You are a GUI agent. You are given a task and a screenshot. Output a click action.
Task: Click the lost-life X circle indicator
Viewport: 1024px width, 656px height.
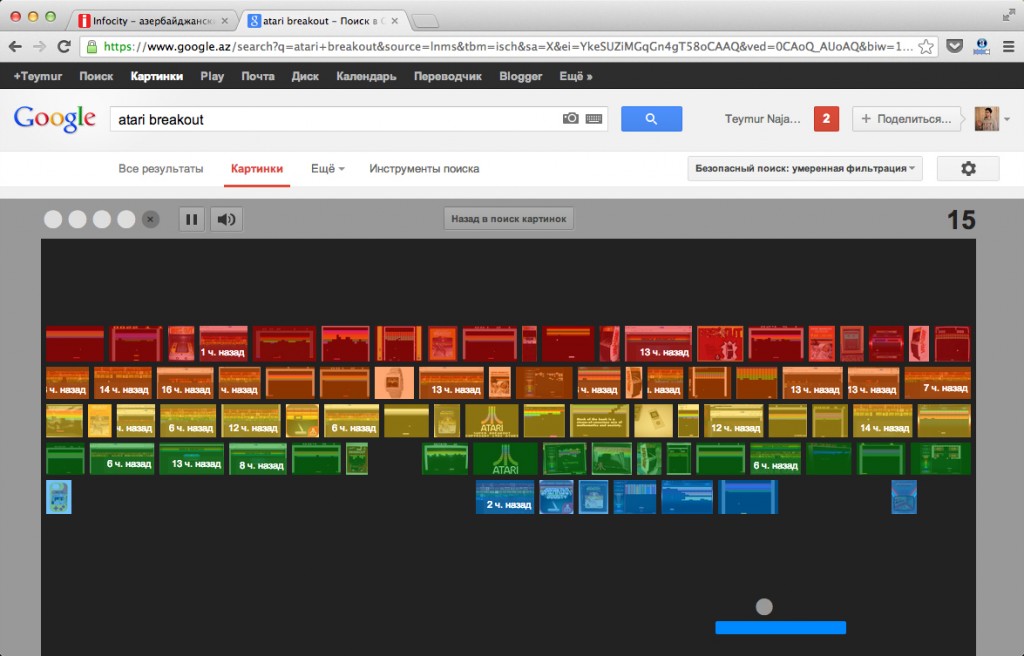[x=150, y=220]
